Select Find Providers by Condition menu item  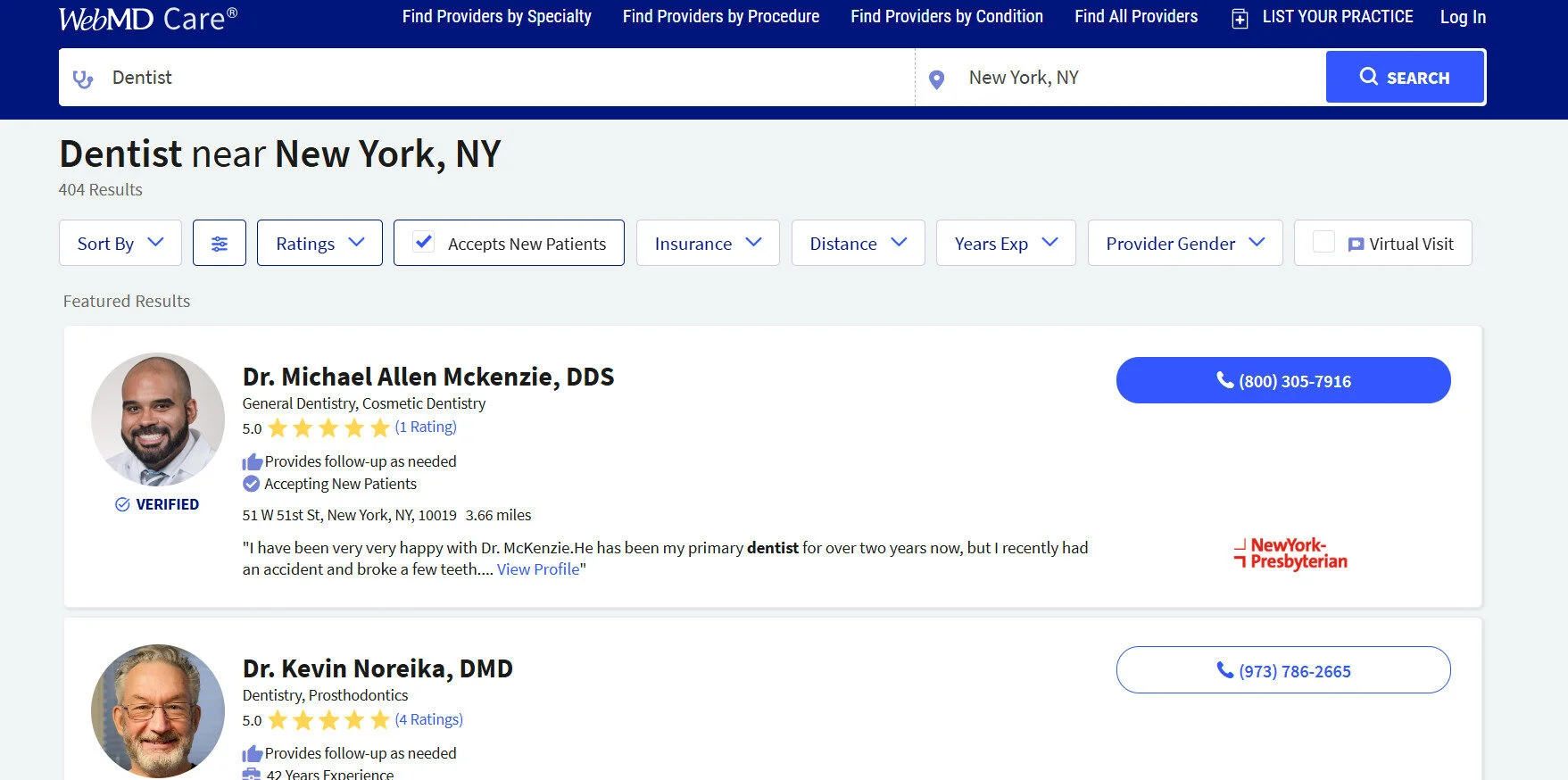[947, 16]
